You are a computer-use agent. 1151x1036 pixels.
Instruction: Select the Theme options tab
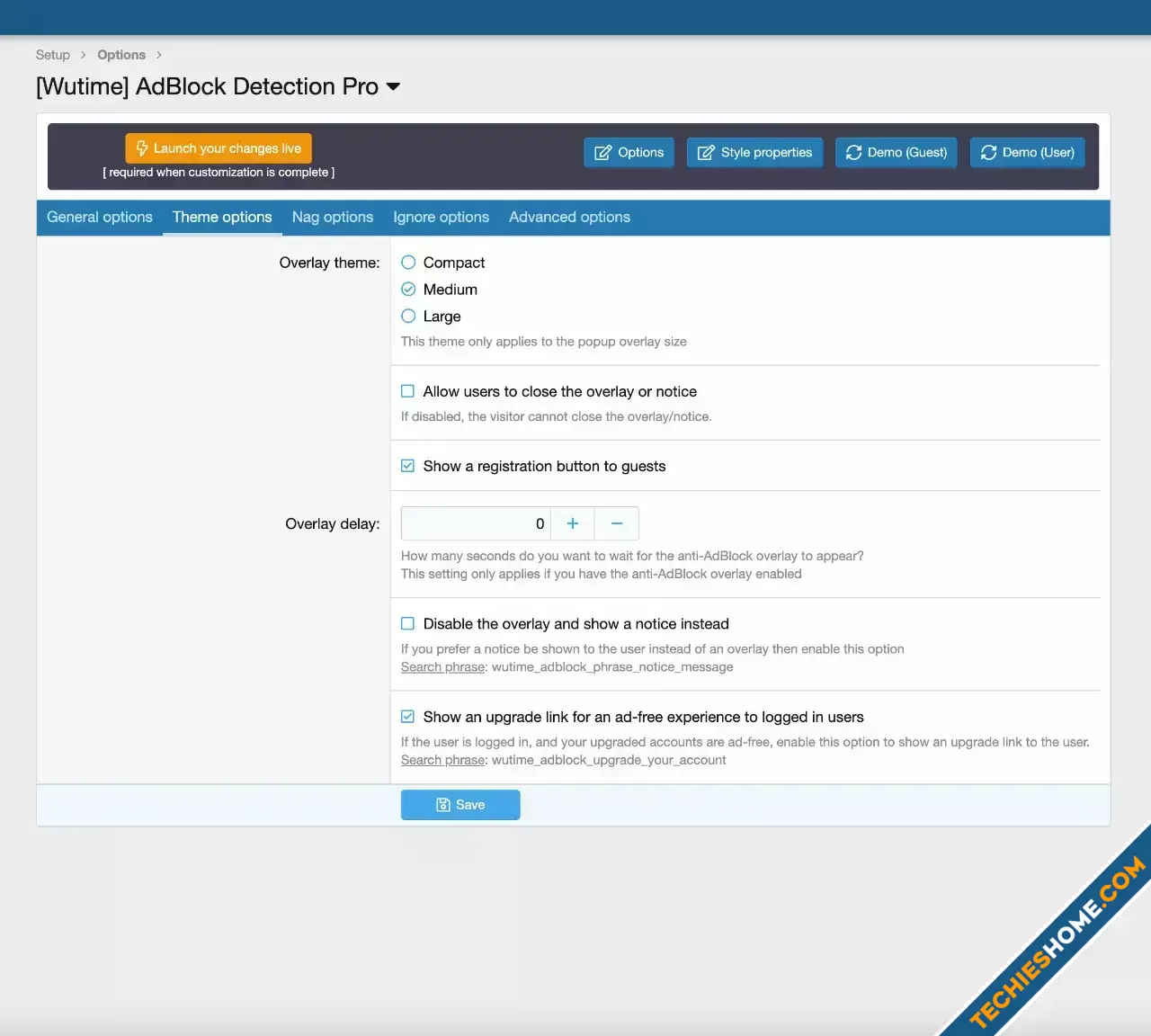[x=222, y=218]
